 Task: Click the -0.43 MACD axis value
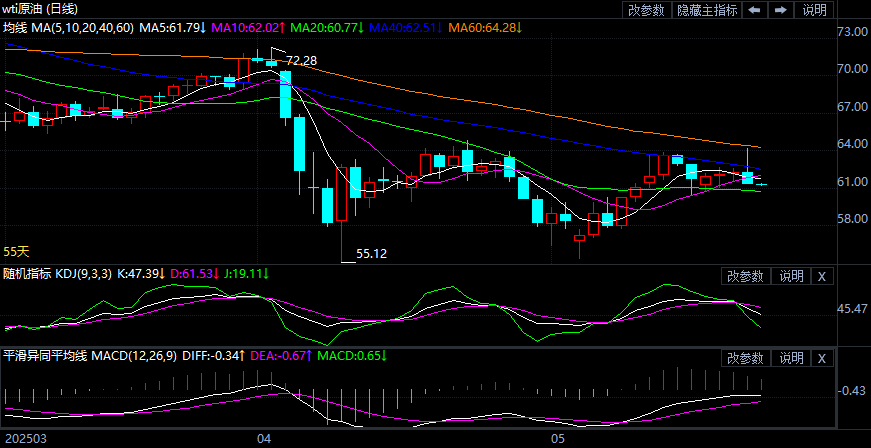click(x=853, y=390)
